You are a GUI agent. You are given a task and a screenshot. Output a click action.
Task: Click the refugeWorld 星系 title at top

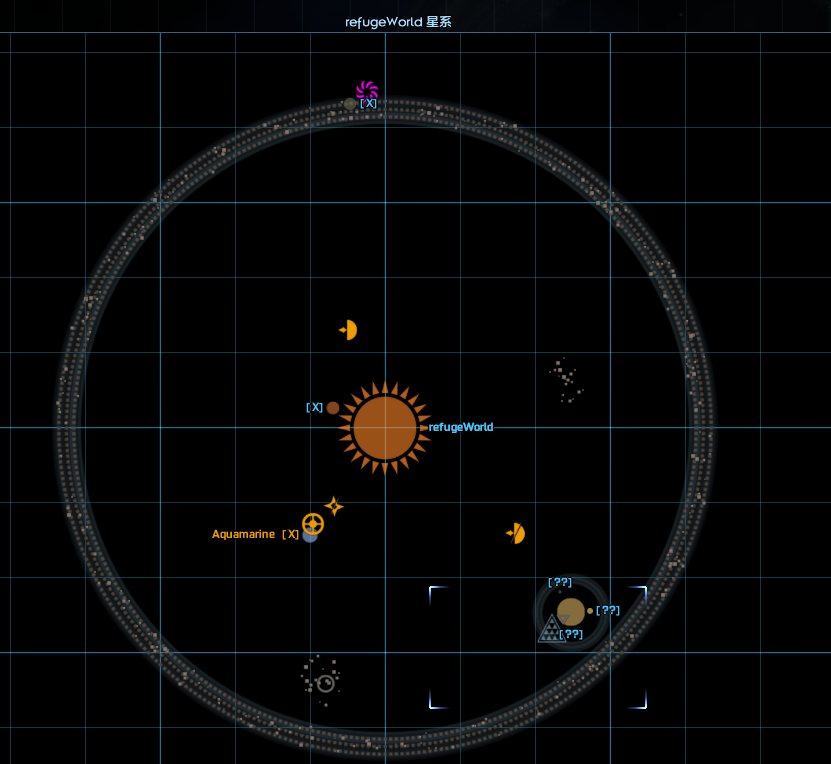coord(398,22)
